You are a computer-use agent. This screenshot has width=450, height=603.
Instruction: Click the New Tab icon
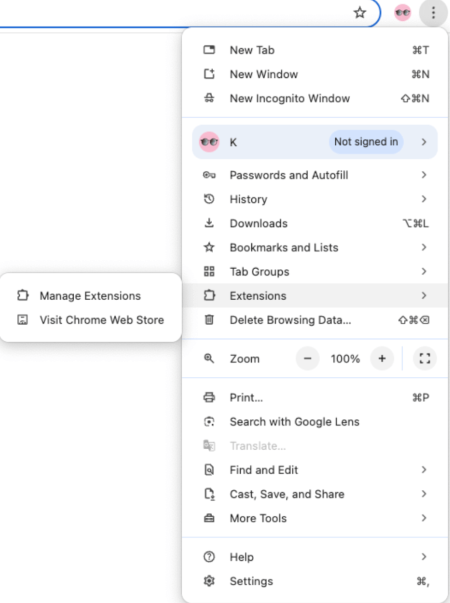point(209,50)
